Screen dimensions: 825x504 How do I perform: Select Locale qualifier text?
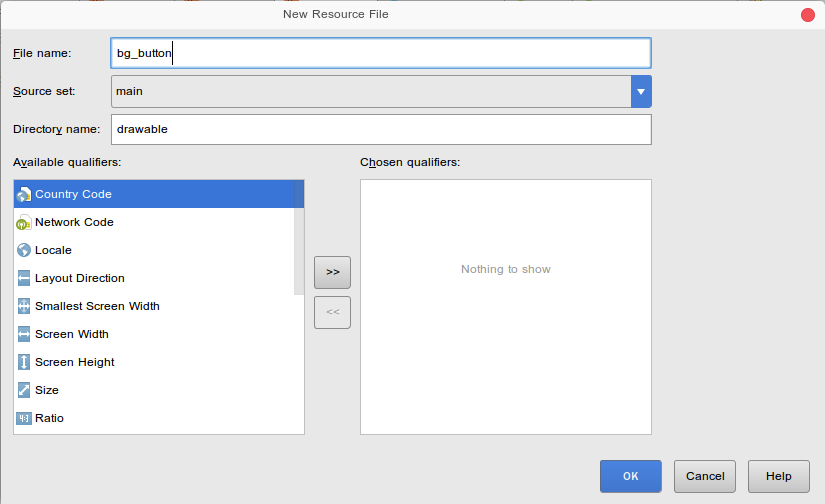(x=53, y=250)
